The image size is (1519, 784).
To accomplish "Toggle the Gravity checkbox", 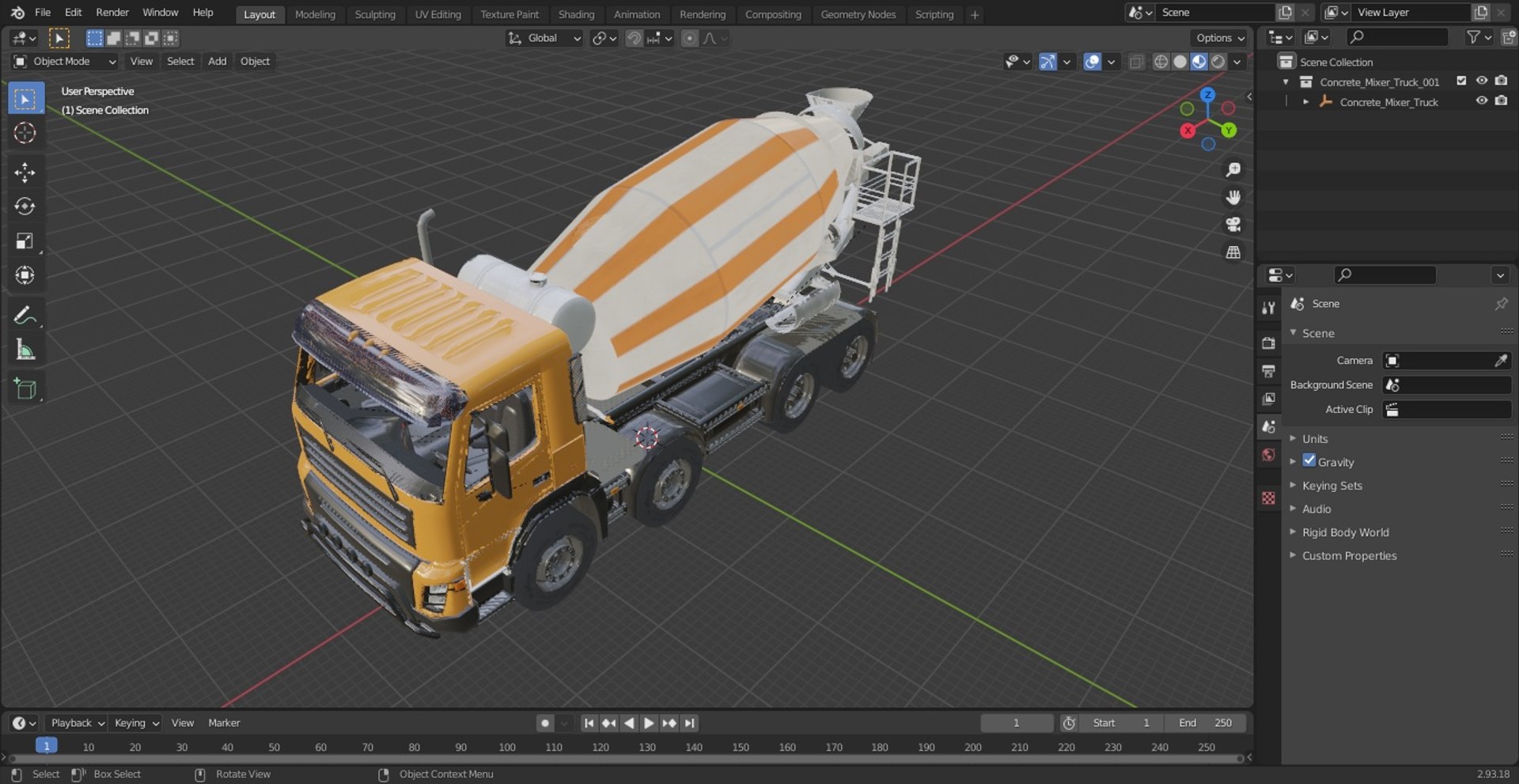I will [x=1309, y=460].
